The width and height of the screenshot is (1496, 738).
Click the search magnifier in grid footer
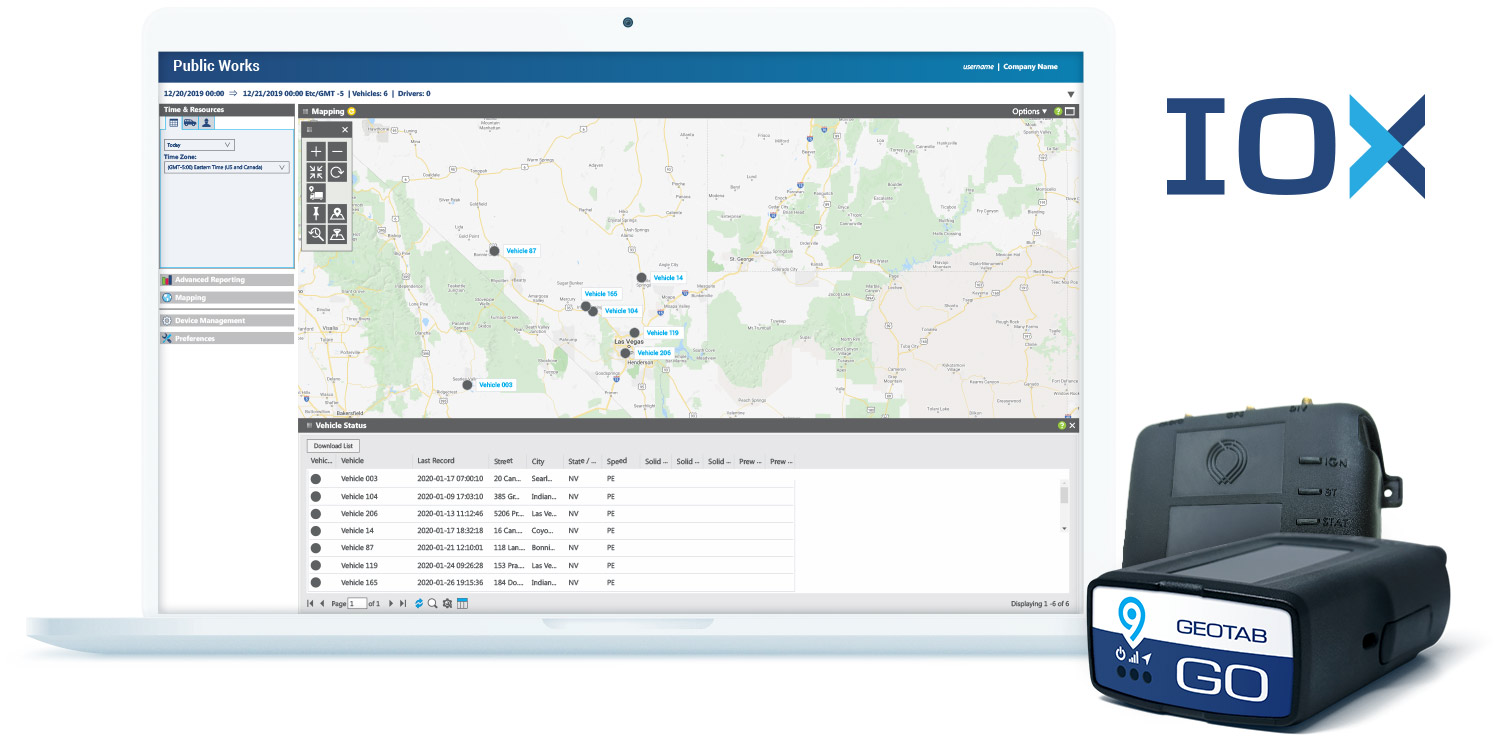click(x=432, y=604)
